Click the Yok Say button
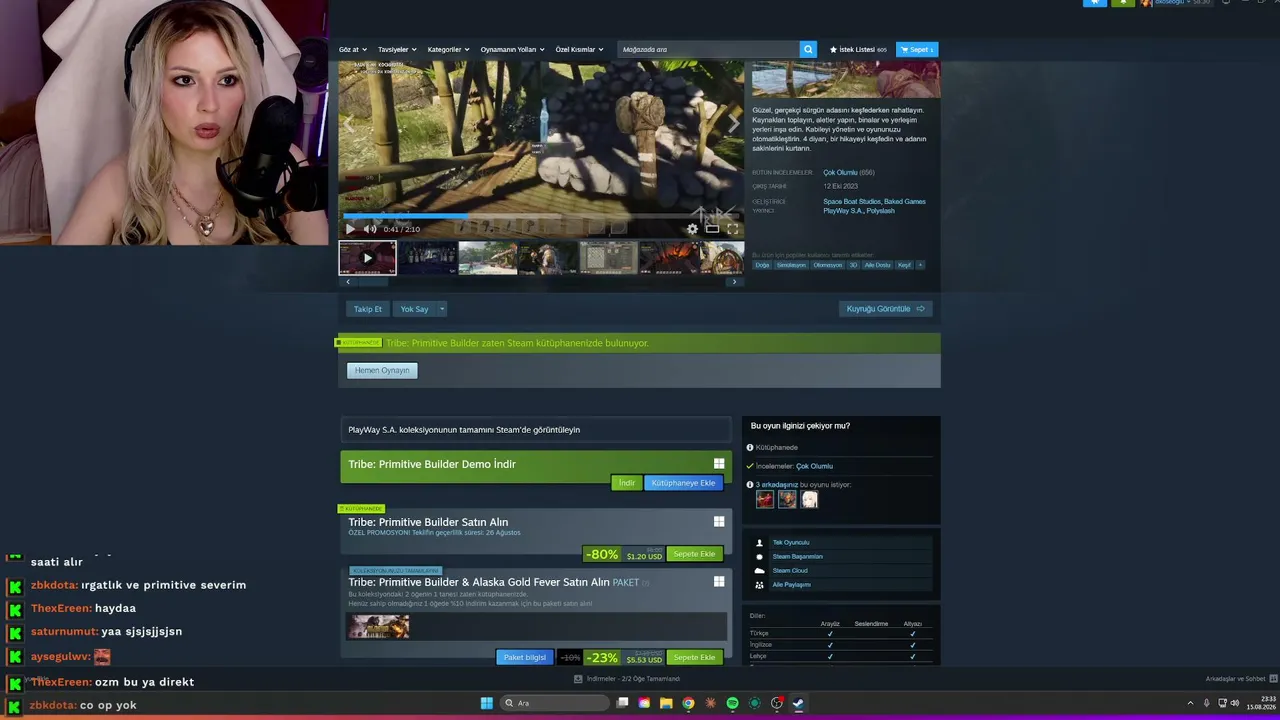The image size is (1280, 720). (414, 309)
